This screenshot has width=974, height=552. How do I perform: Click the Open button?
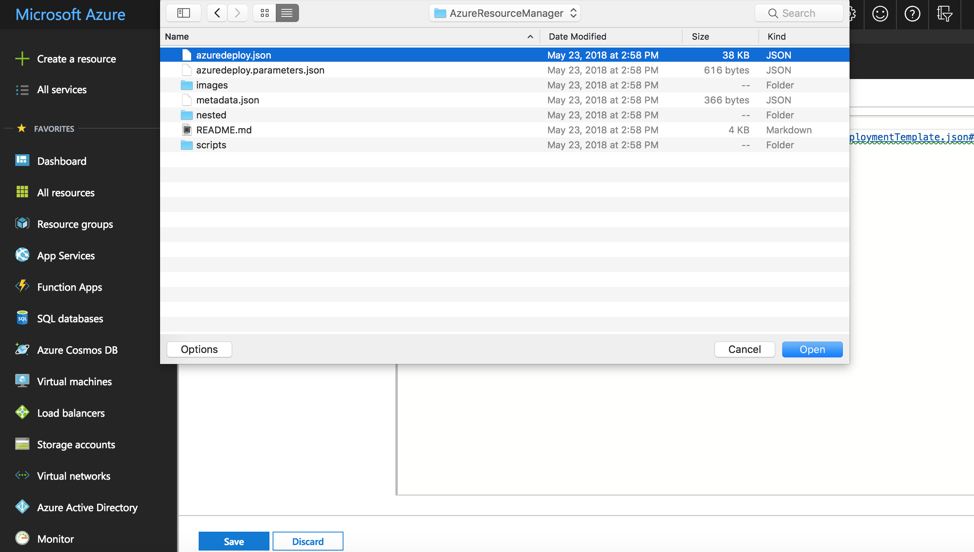tap(812, 349)
